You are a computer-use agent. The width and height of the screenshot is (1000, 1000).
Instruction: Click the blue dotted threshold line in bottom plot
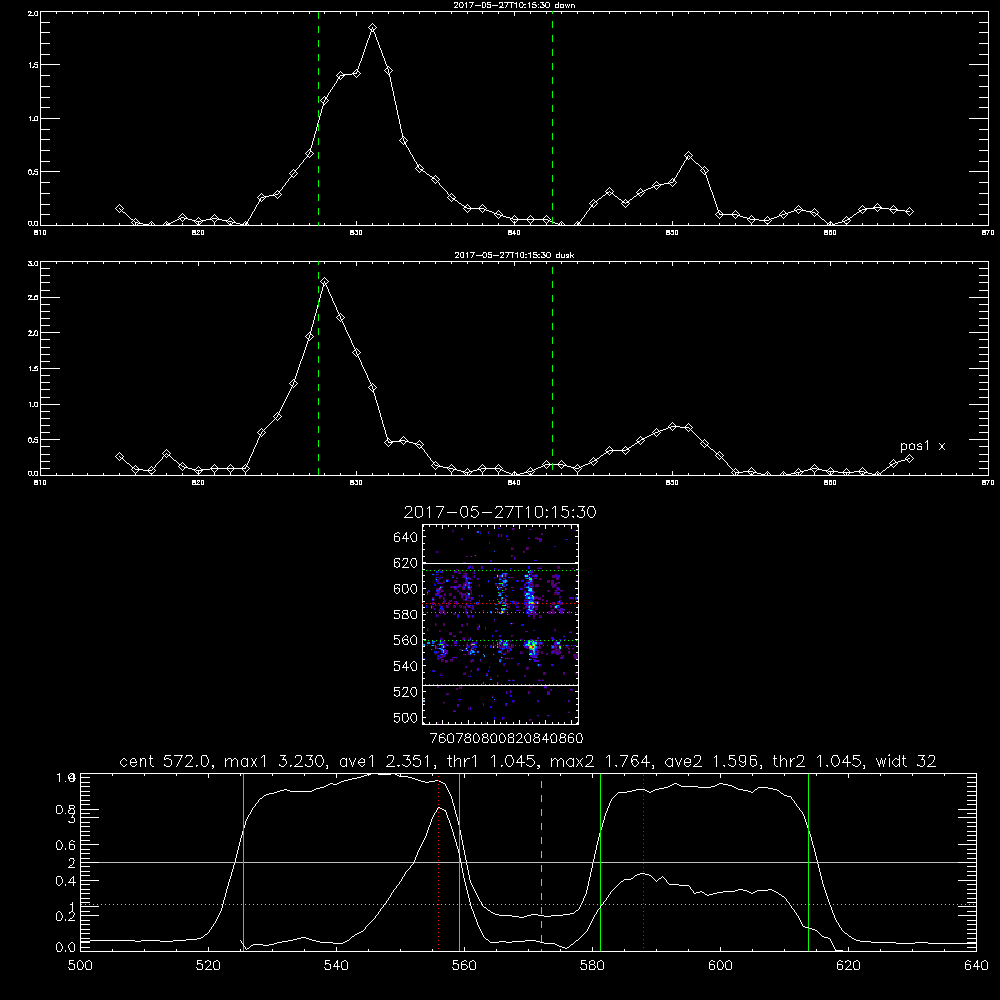coord(528,904)
